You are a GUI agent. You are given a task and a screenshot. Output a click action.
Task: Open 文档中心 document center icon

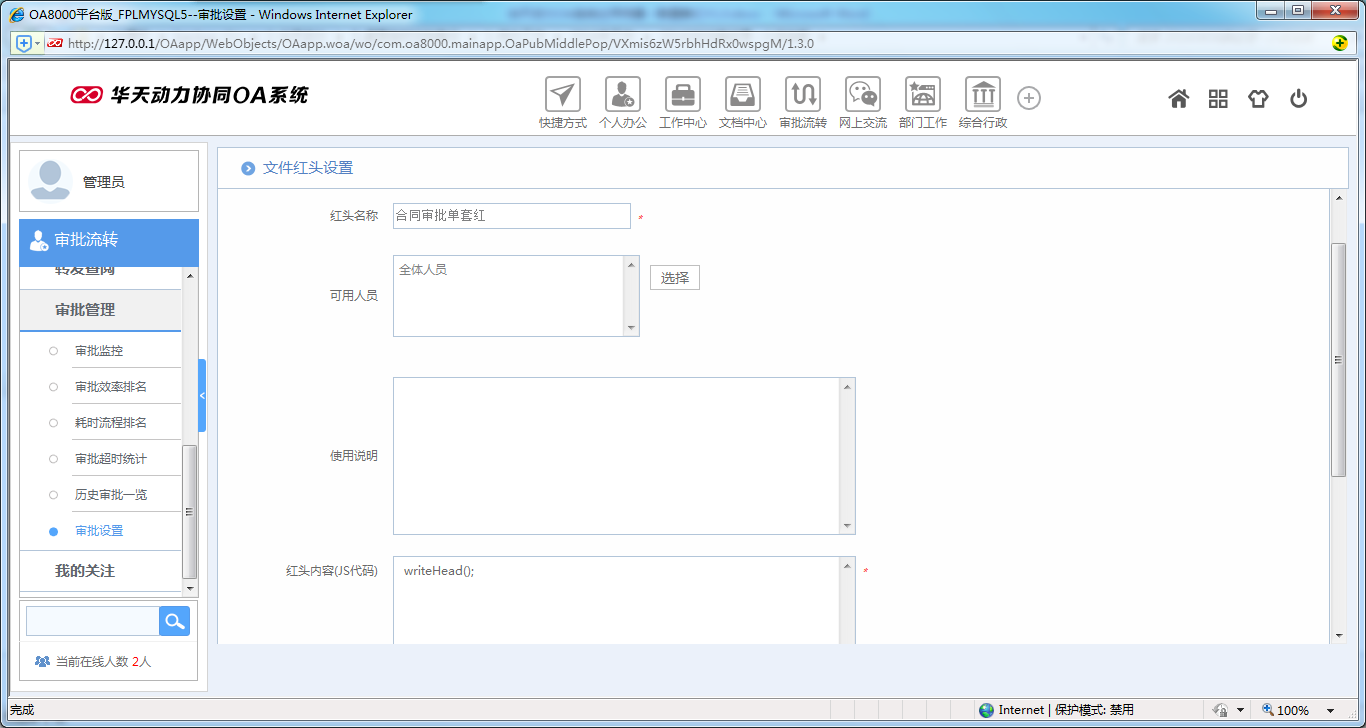point(743,95)
